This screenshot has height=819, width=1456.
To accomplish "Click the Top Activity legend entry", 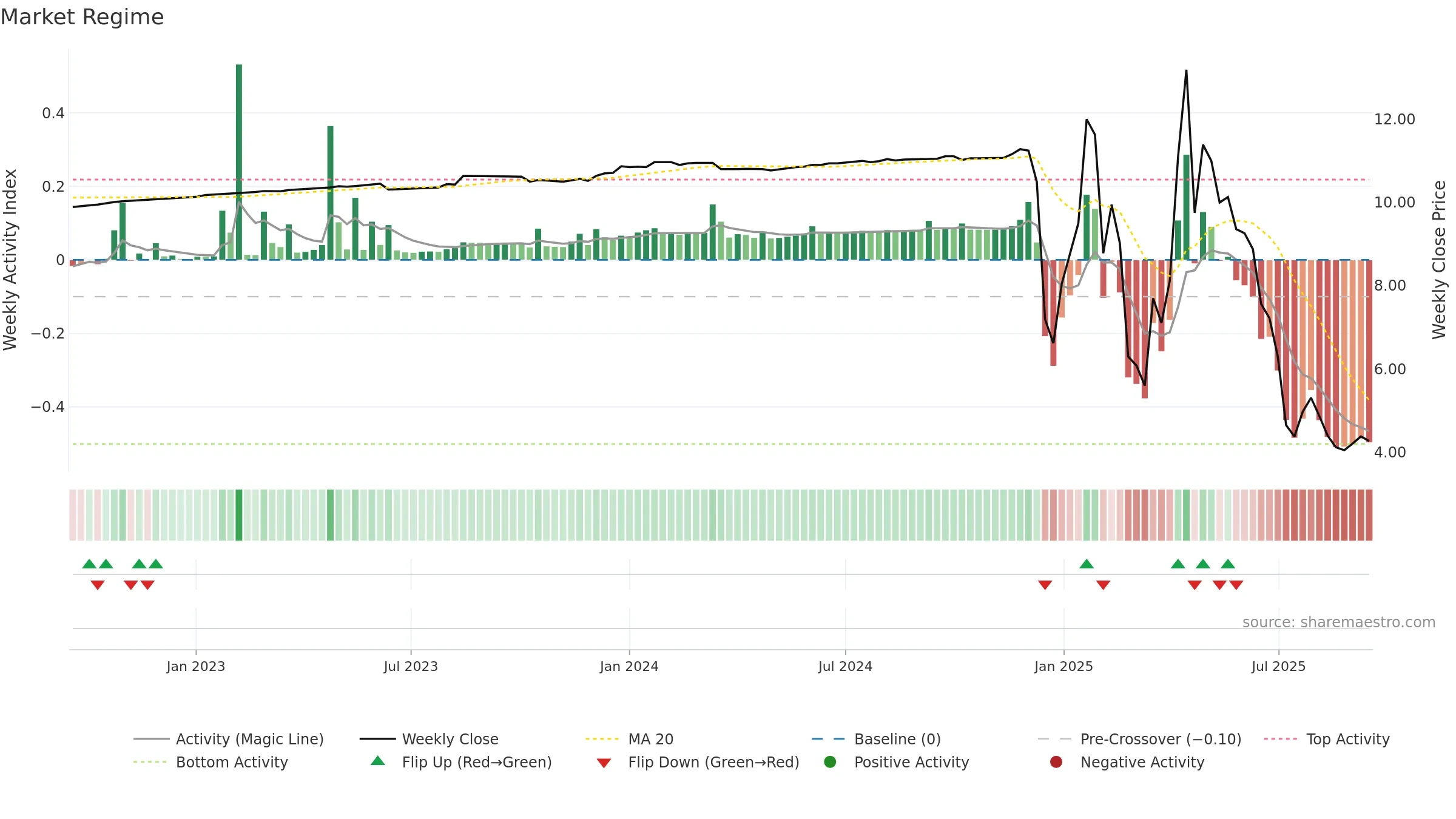I will pos(1327,739).
